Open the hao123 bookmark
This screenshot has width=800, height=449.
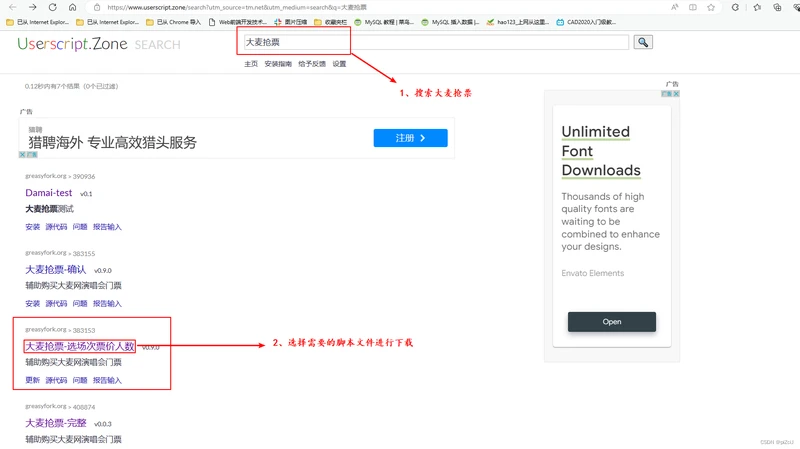[518, 22]
